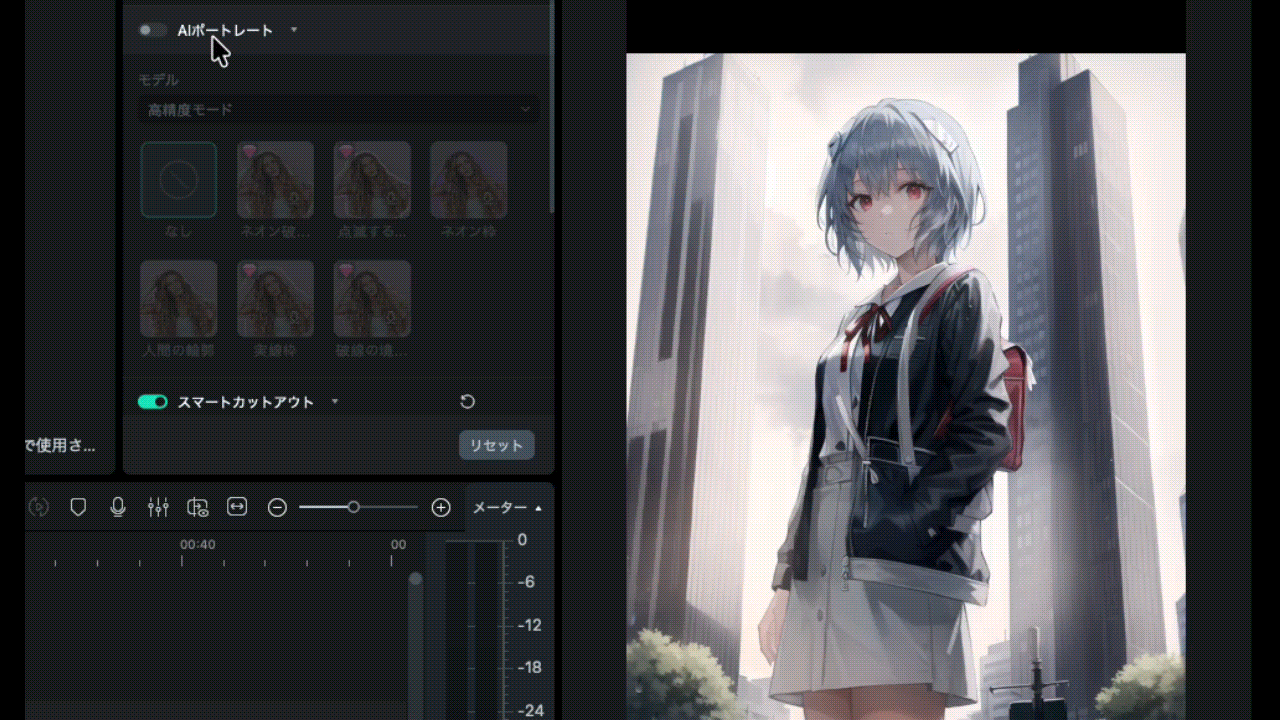Choose the 点滅する… effect thumbnail
1280x720 pixels.
click(x=372, y=180)
